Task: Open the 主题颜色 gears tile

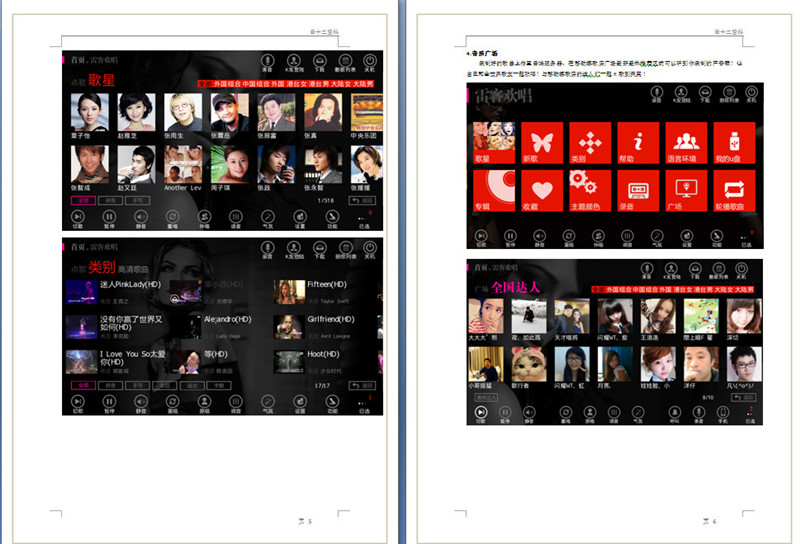Action: pos(590,190)
